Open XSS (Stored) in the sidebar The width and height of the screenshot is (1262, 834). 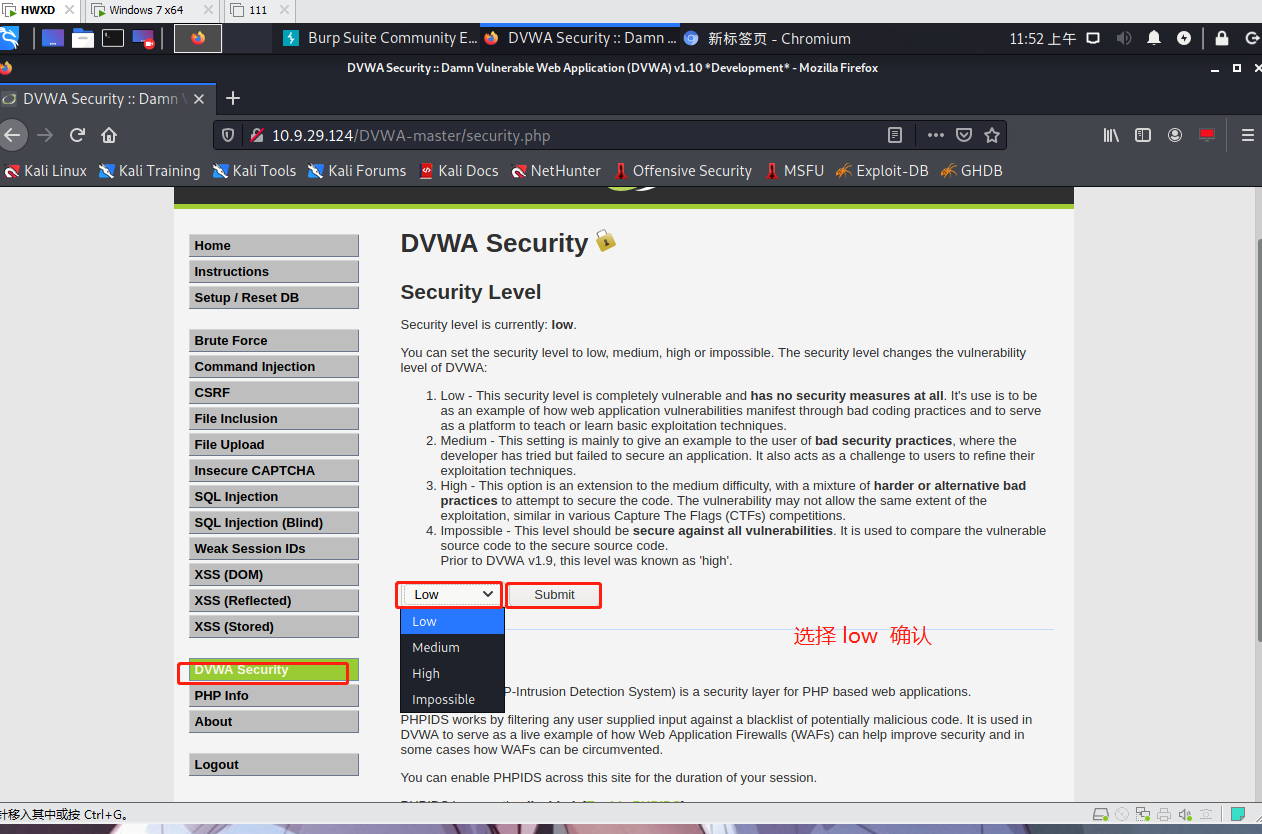point(274,626)
